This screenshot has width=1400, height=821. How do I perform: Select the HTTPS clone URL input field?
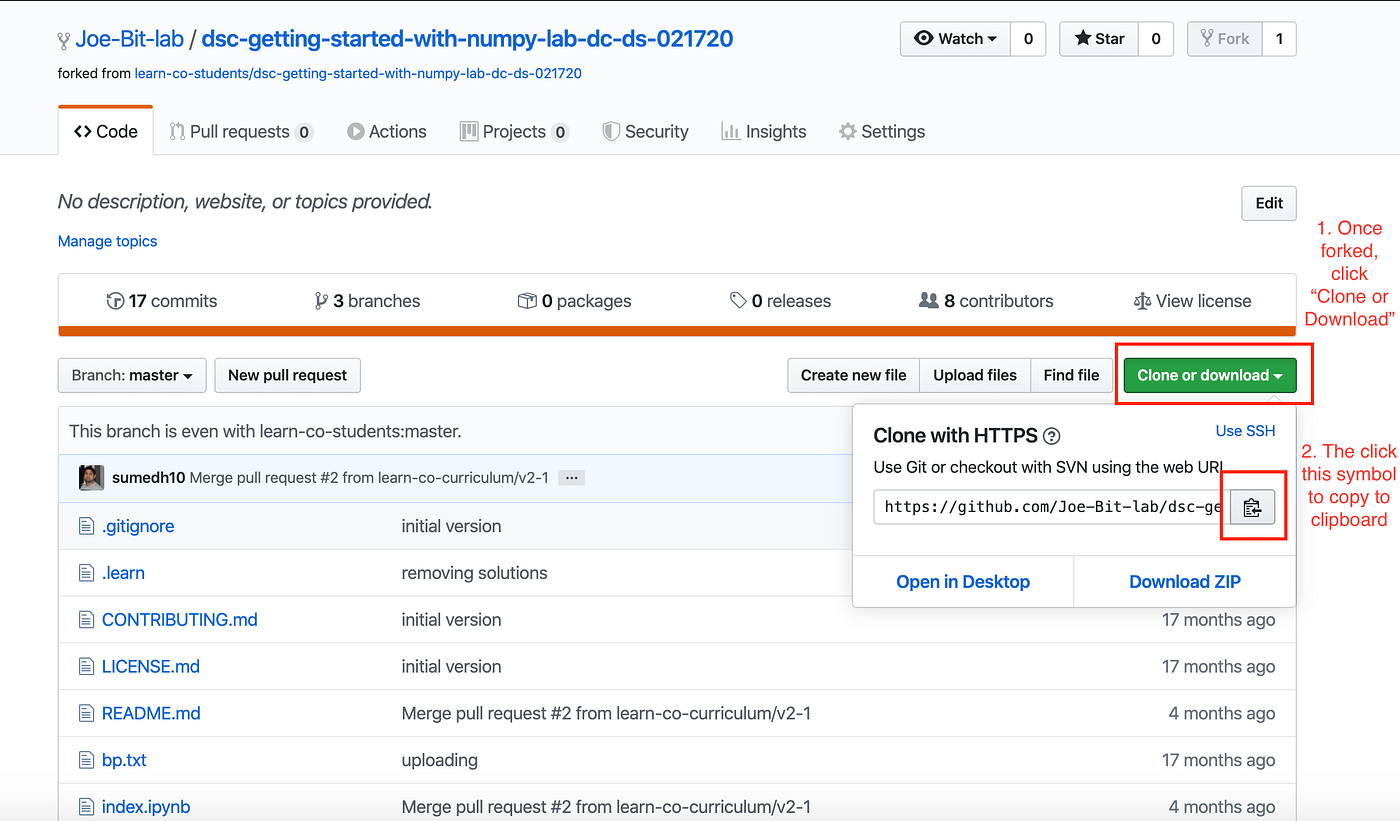click(x=1045, y=507)
